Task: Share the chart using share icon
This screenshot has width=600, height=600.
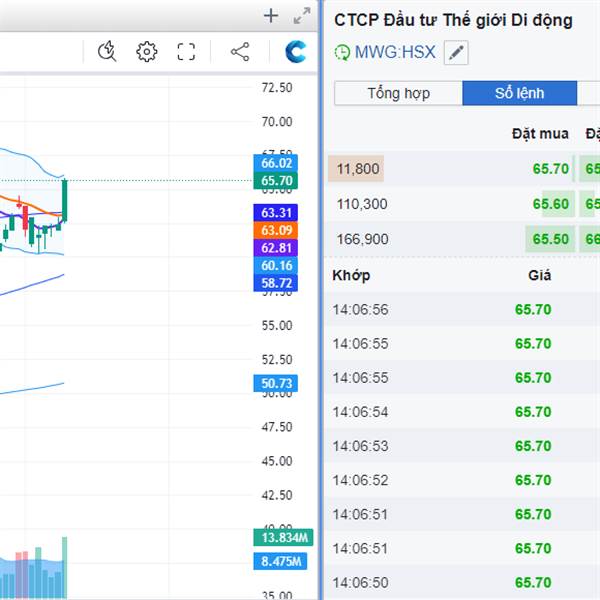Action: (x=240, y=52)
